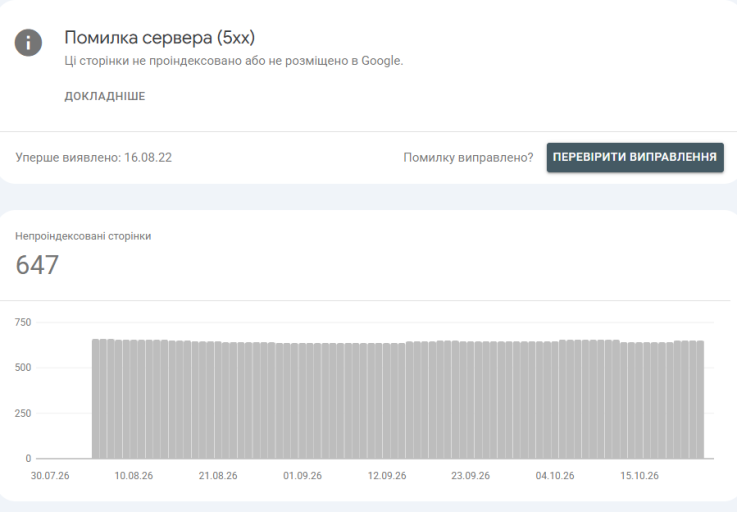This screenshot has width=737, height=512.
Task: Click the chart bar above 12.09.26
Action: [387, 401]
